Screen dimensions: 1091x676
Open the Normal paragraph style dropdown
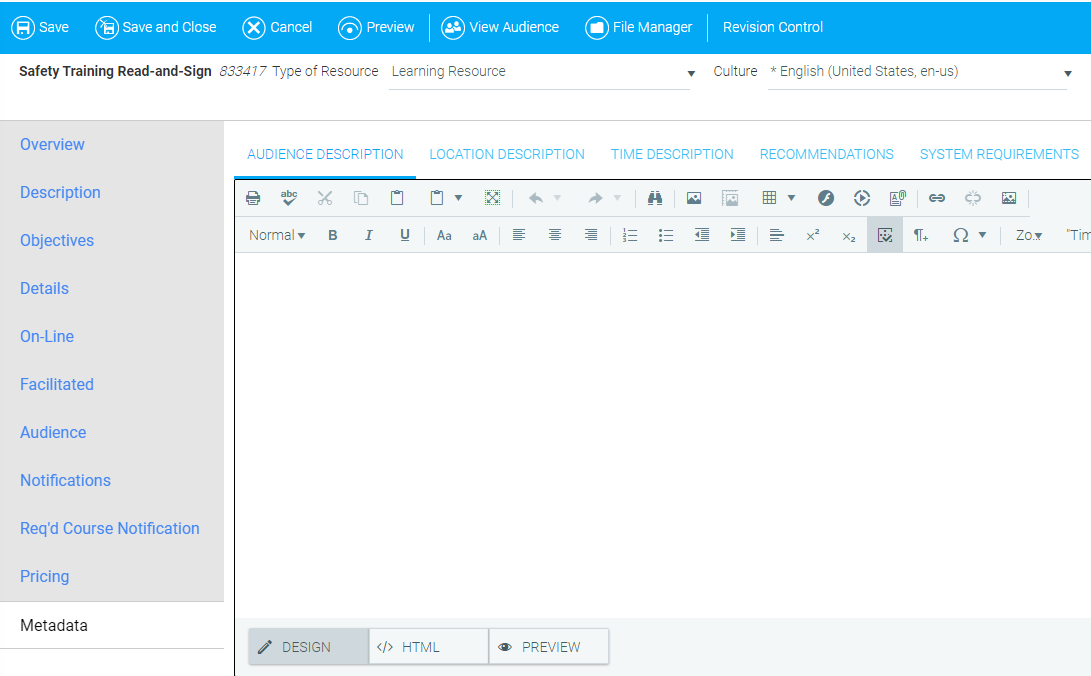click(277, 235)
